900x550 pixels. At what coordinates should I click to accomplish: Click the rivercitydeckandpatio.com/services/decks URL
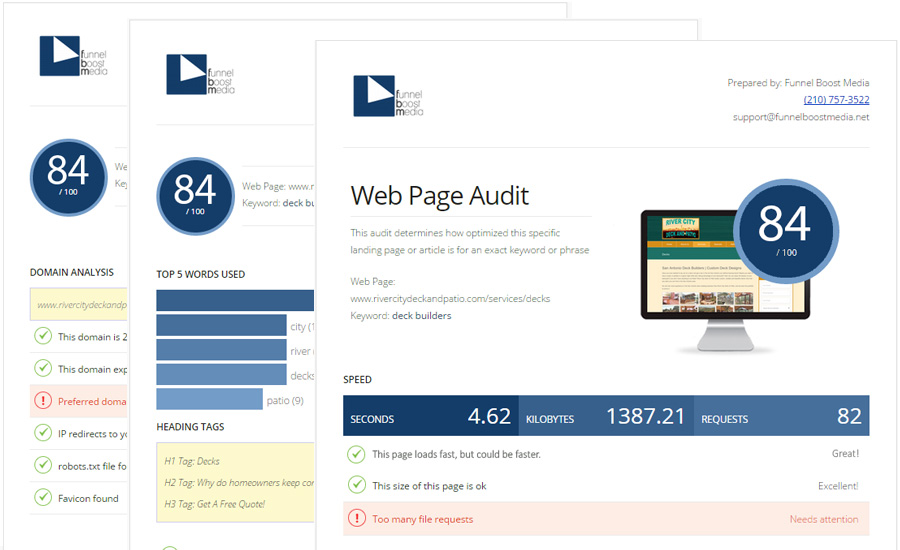(450, 299)
